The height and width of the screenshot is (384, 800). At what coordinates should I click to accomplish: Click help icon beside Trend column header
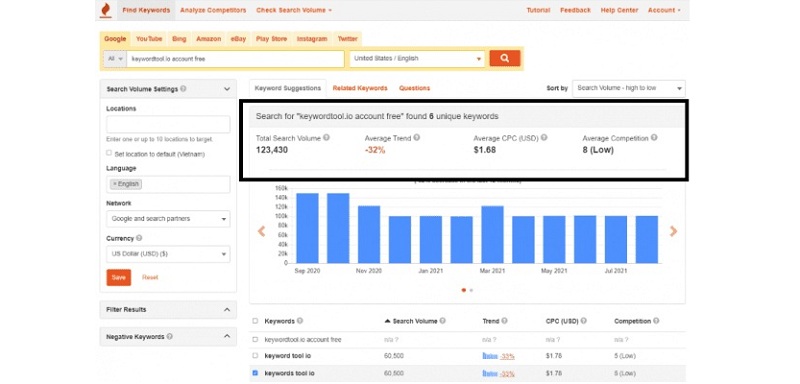(x=504, y=321)
